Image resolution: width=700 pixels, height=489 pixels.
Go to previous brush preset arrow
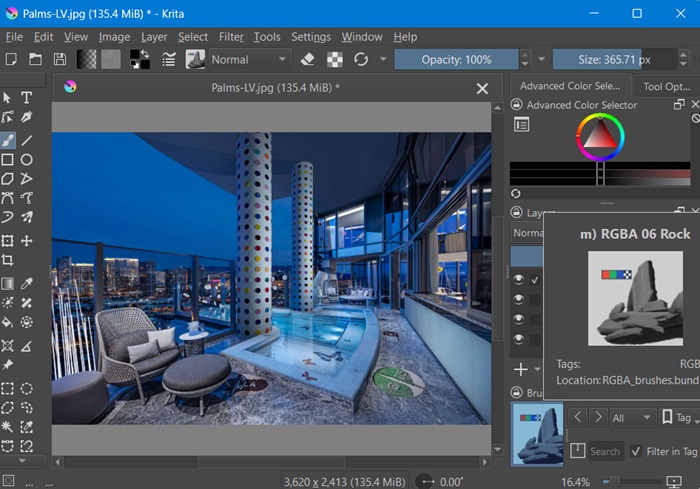[578, 418]
